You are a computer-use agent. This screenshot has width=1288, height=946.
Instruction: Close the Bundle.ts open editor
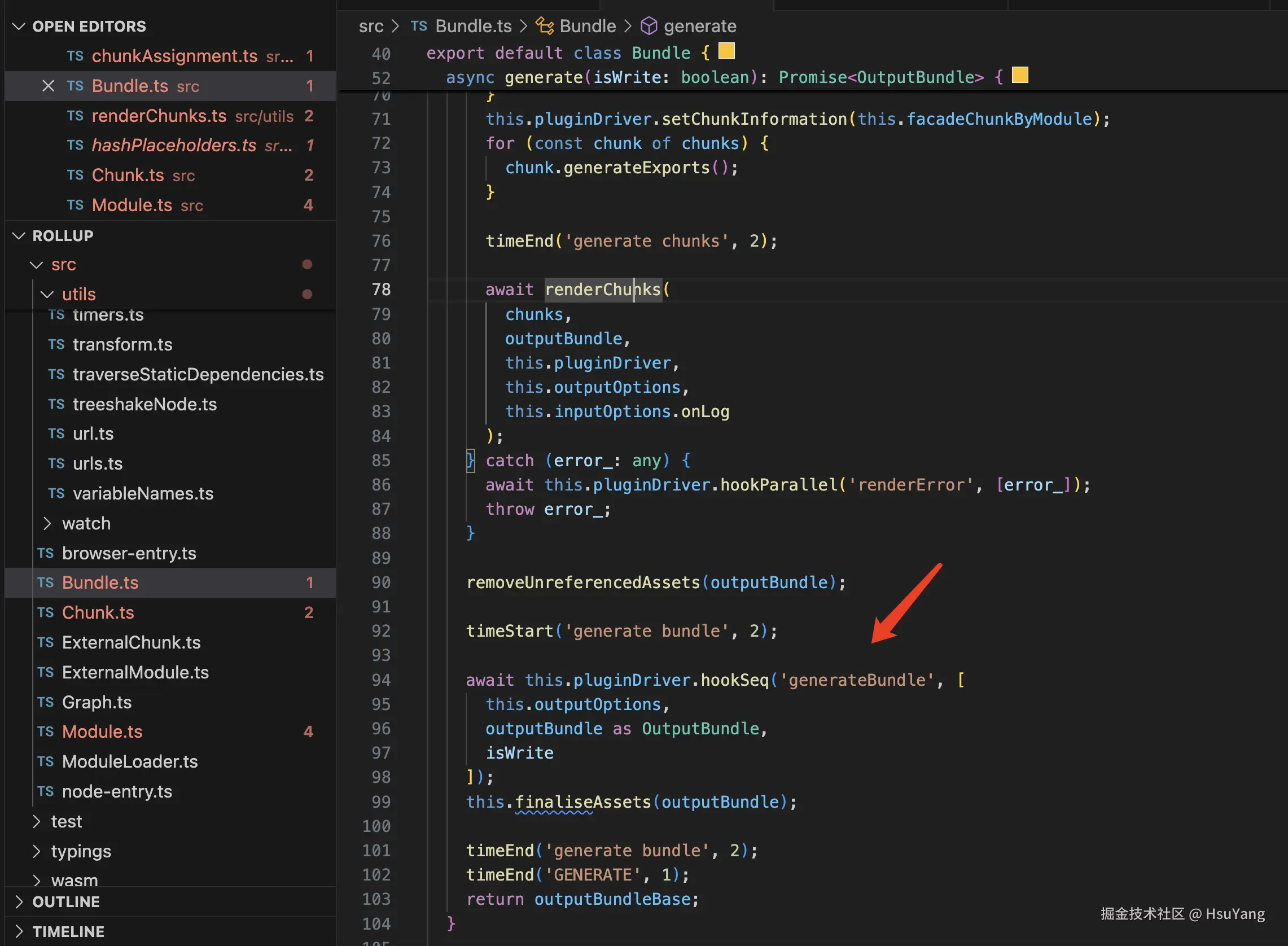point(48,86)
